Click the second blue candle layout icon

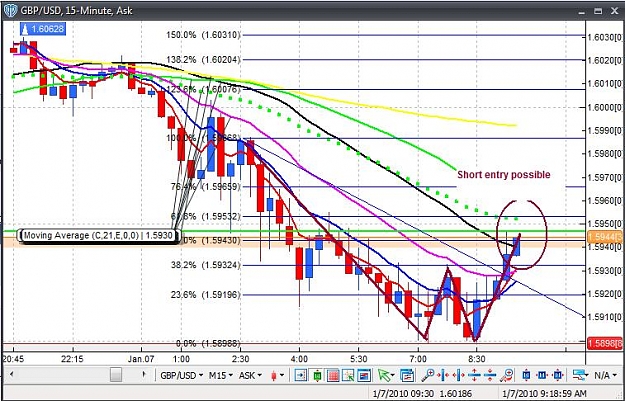click(x=542, y=375)
